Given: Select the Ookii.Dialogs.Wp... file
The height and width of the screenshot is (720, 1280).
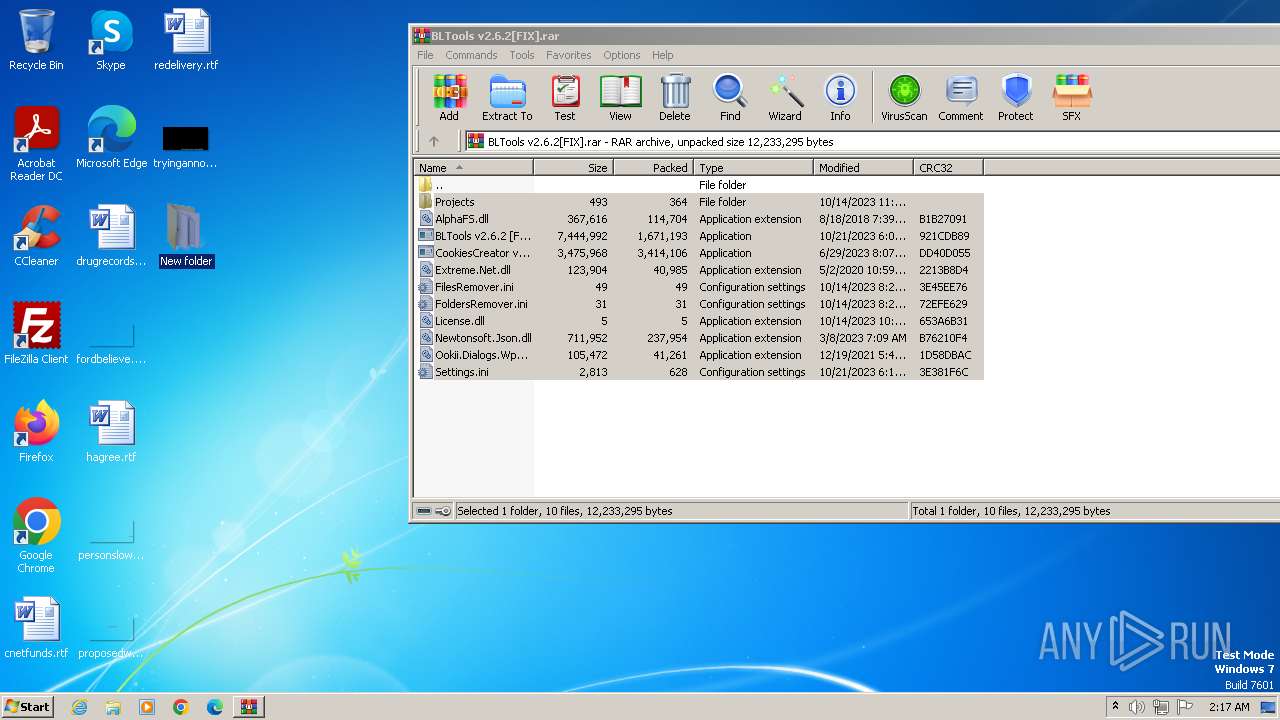Looking at the screenshot, I should click(x=698, y=355).
